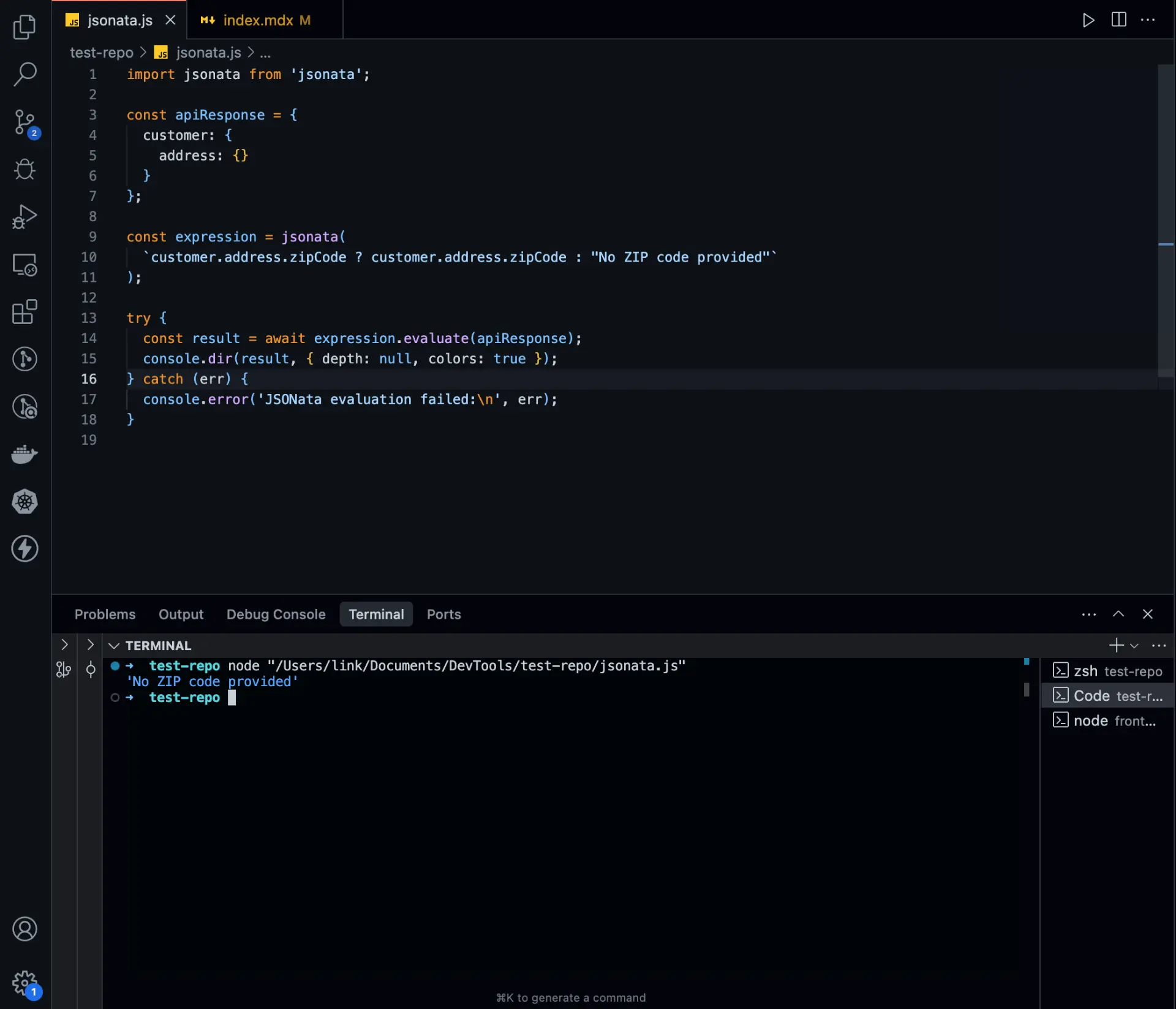Screen dimensions: 1176x1009
Task: Open Thunder Client from the sidebar
Action: [24, 549]
